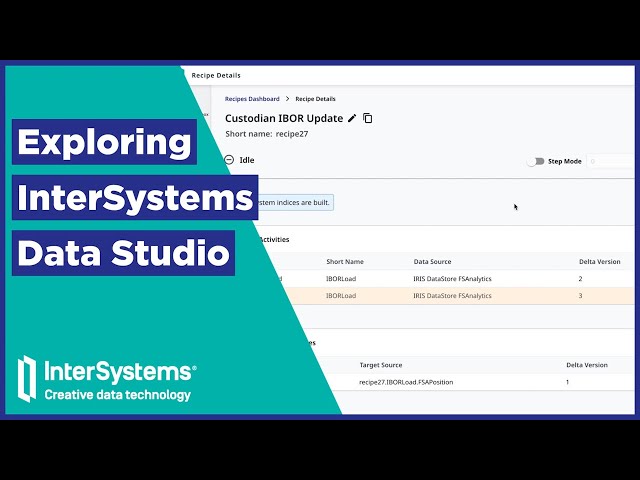Click the Idle status circle icon

click(x=229, y=160)
